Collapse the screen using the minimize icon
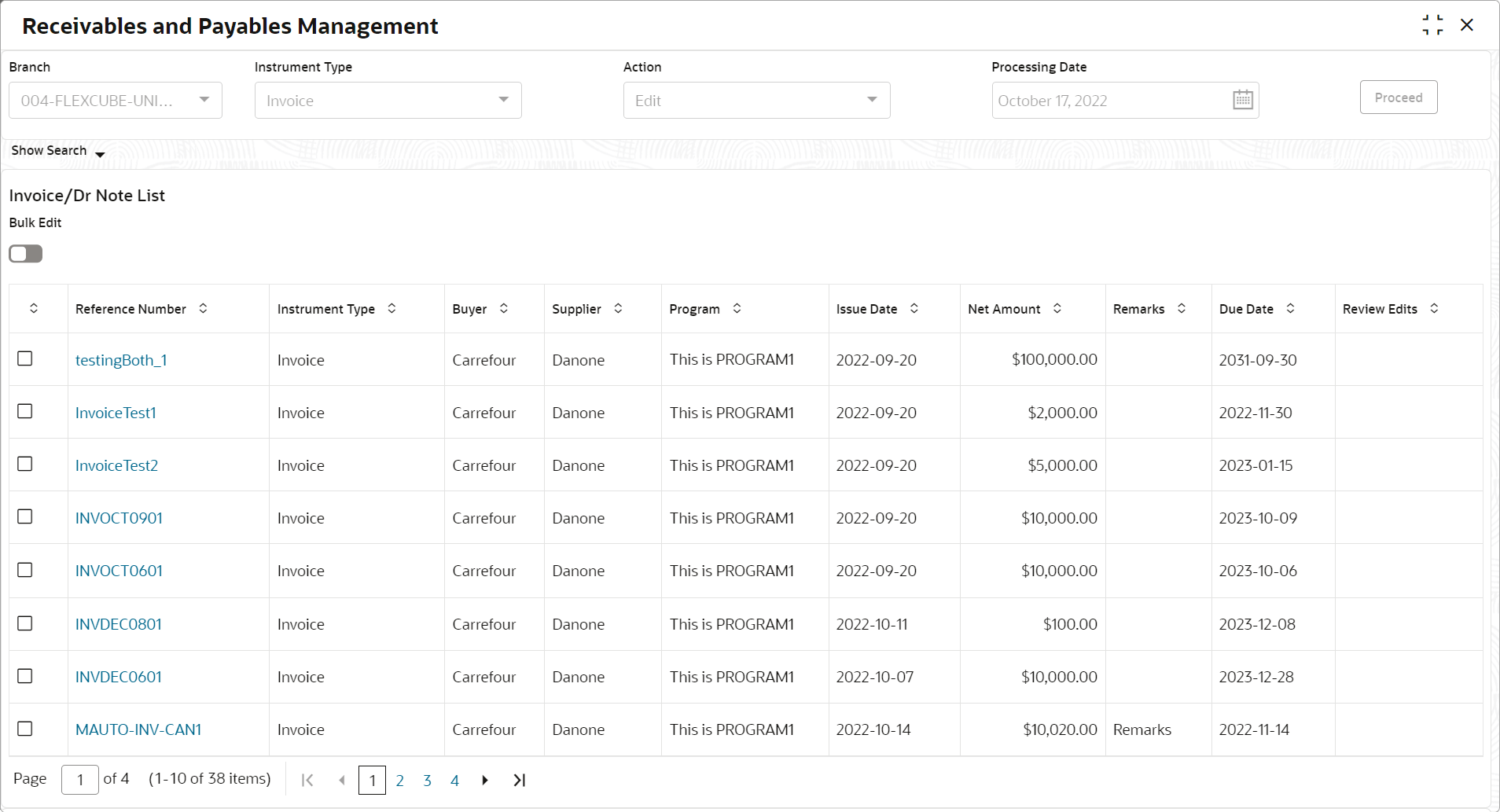The height and width of the screenshot is (812, 1500). [x=1432, y=25]
